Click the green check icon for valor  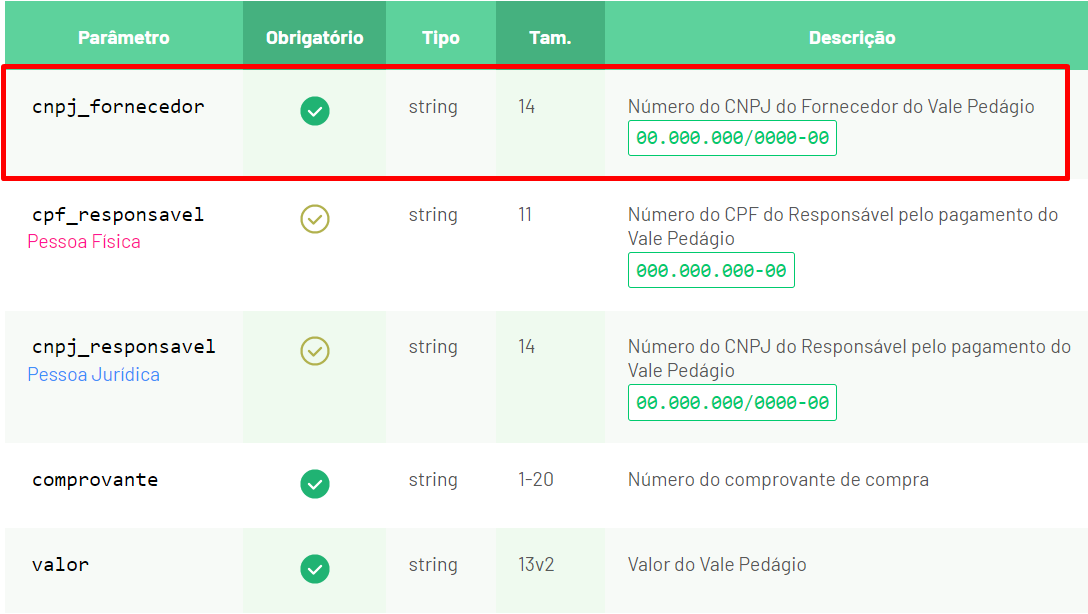point(314,569)
